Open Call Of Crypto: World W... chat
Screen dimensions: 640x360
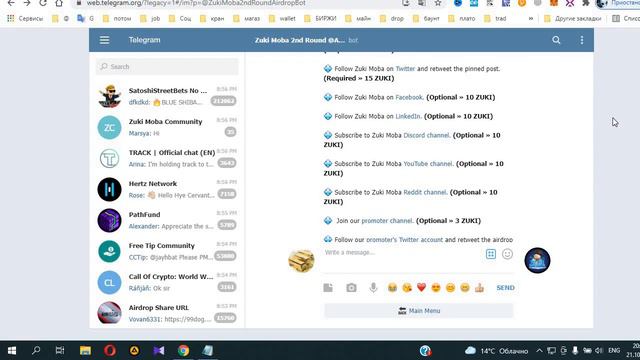[167, 282]
